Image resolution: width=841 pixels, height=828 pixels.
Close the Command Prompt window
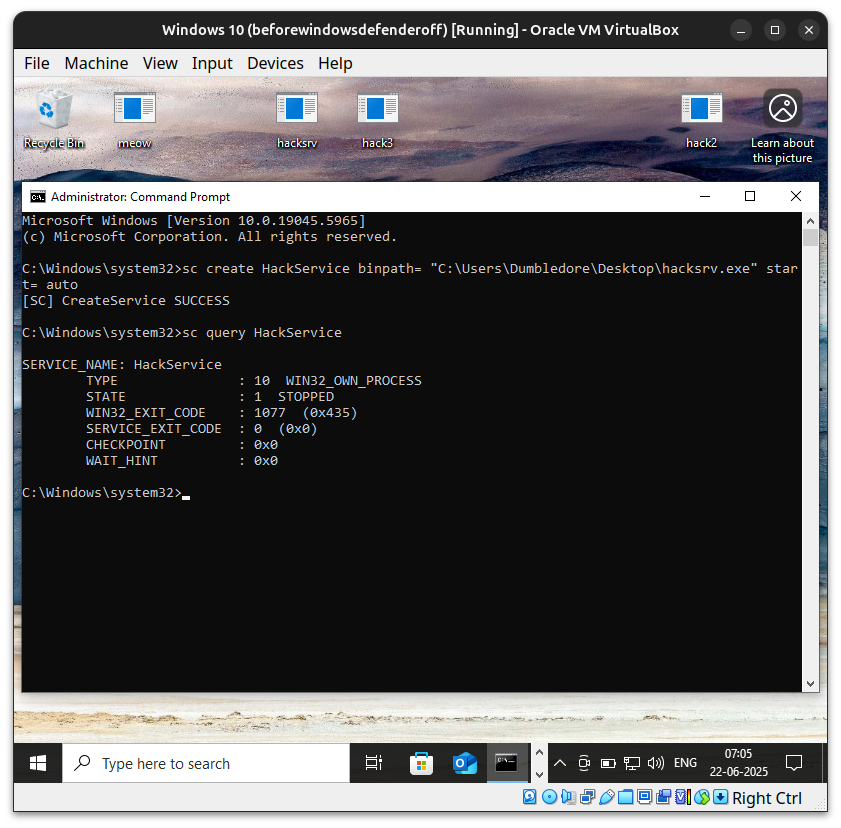796,196
